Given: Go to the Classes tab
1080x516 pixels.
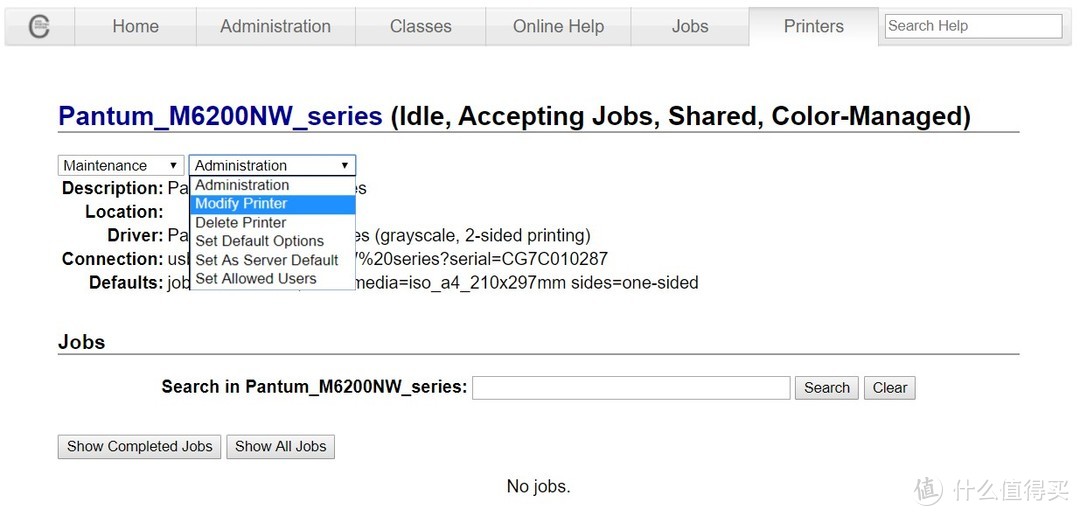Looking at the screenshot, I should coord(420,27).
